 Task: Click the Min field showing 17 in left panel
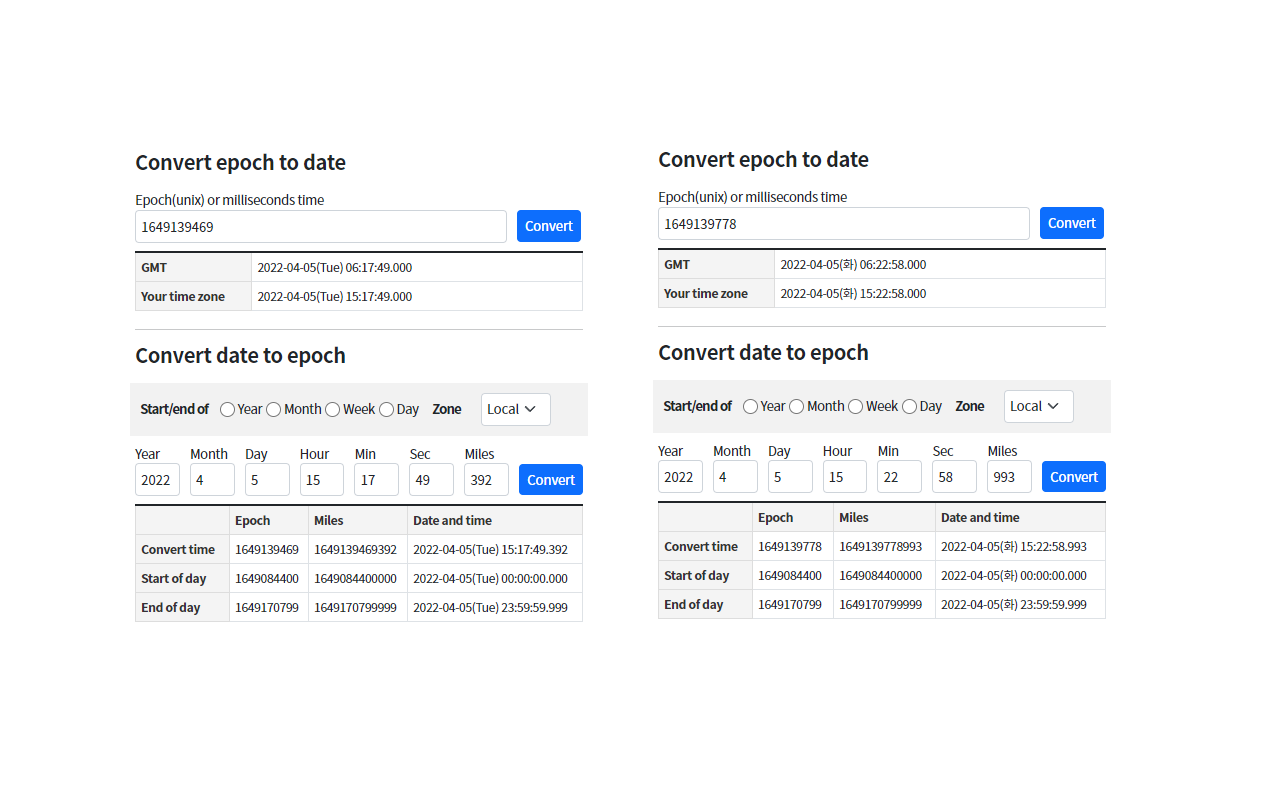376,479
